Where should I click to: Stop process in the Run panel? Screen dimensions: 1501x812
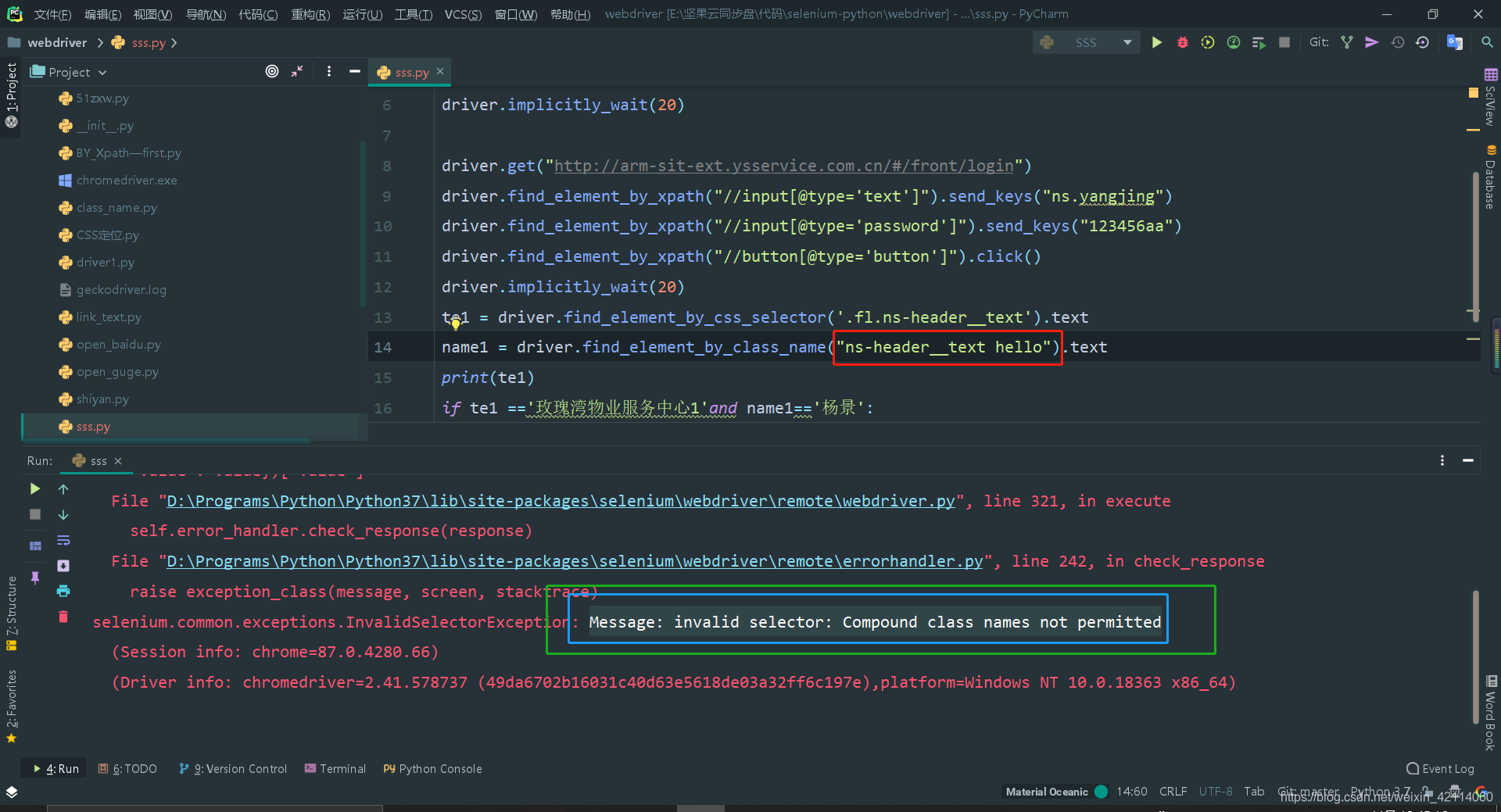point(35,514)
